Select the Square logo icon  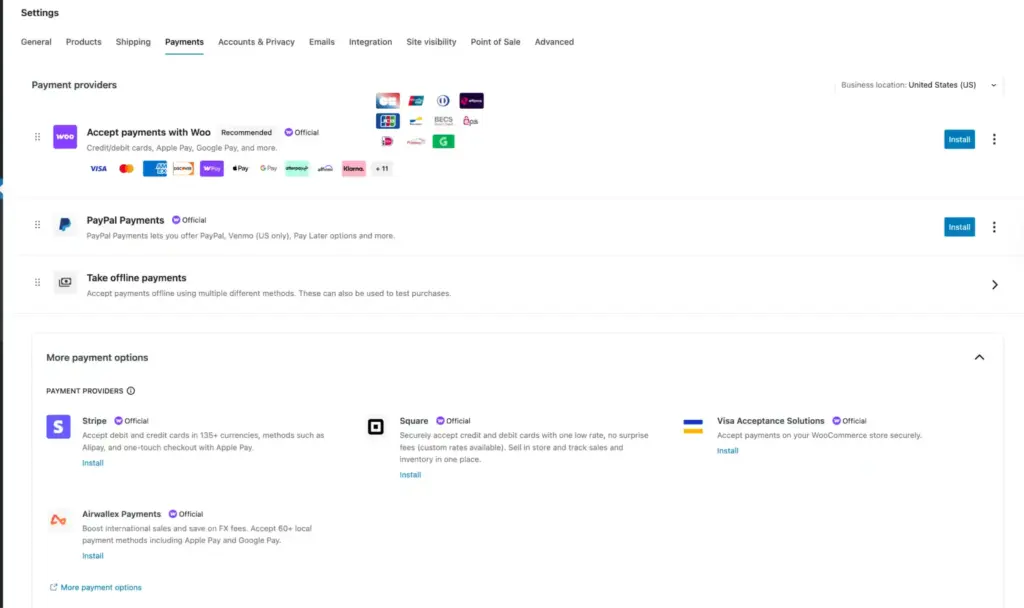pos(375,426)
